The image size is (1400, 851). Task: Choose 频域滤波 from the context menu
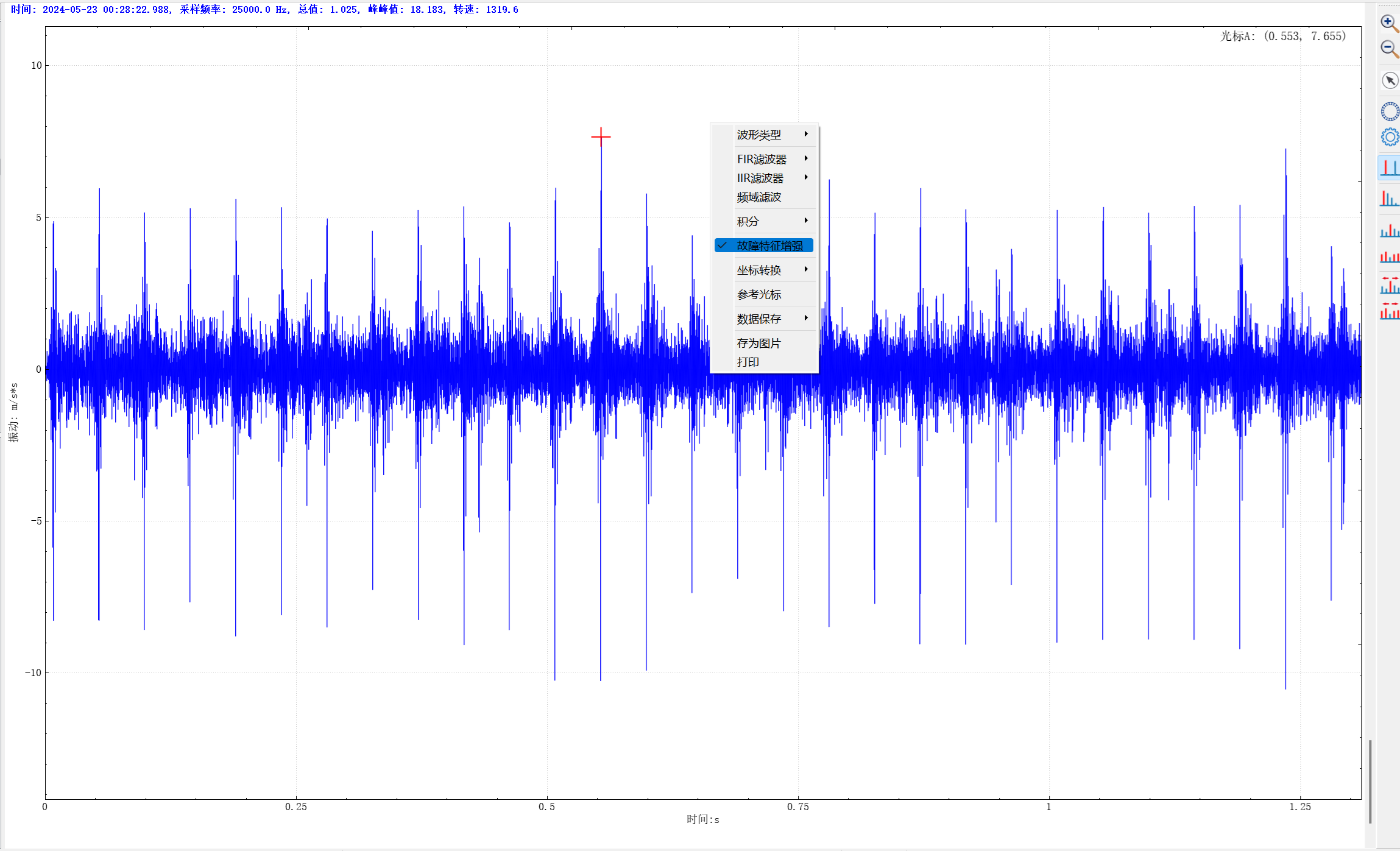coord(764,197)
